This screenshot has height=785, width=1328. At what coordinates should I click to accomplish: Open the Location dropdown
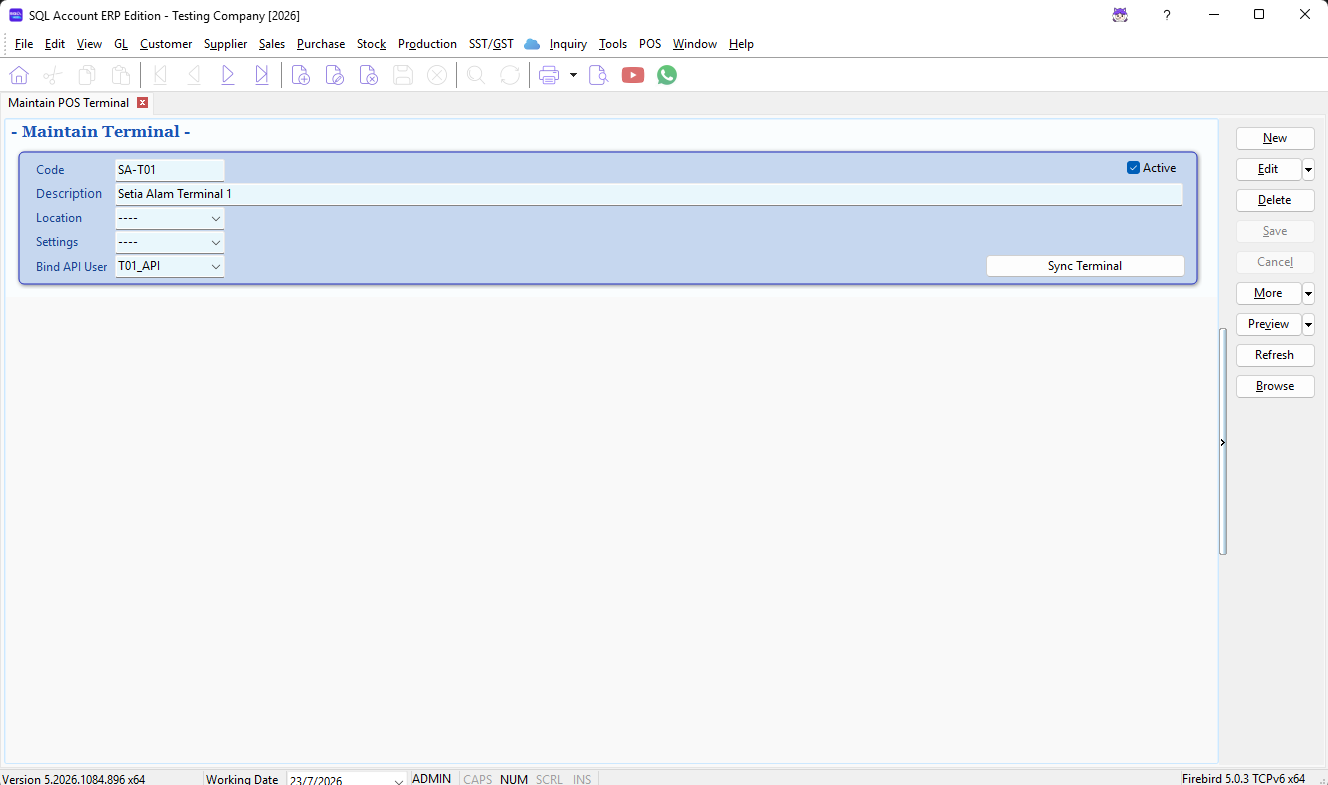coord(215,218)
